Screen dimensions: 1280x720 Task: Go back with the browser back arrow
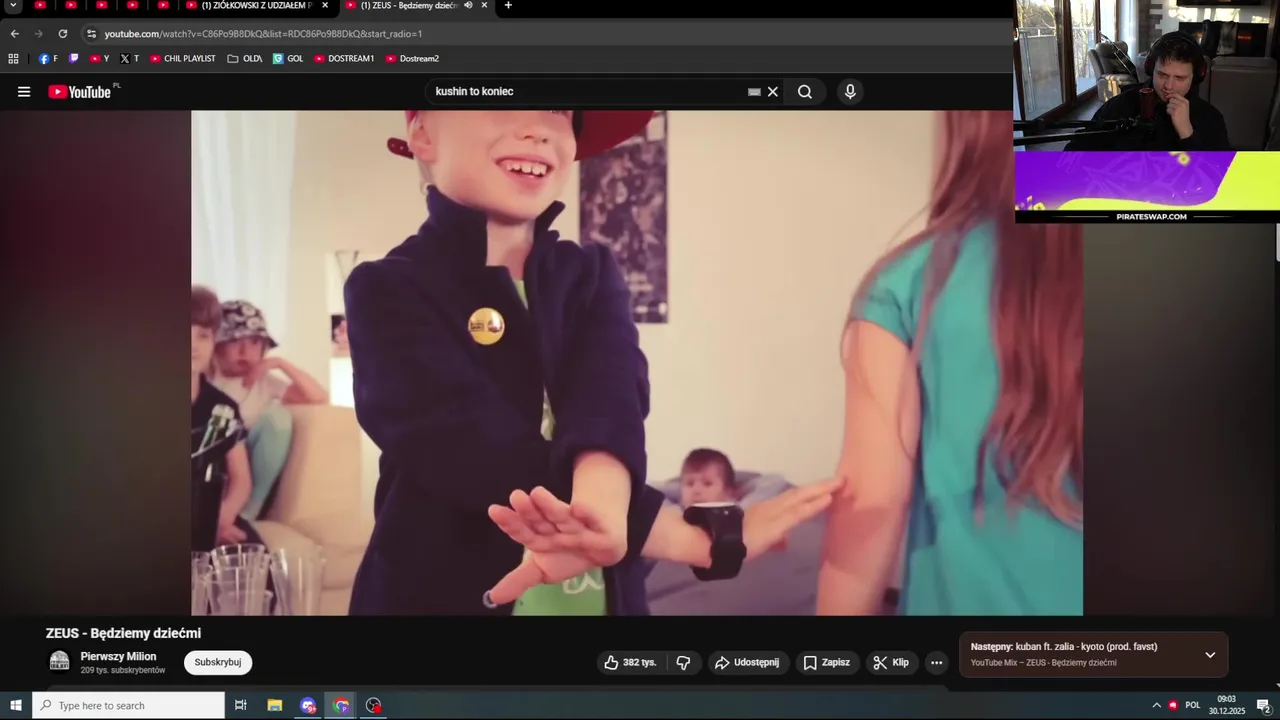[14, 34]
